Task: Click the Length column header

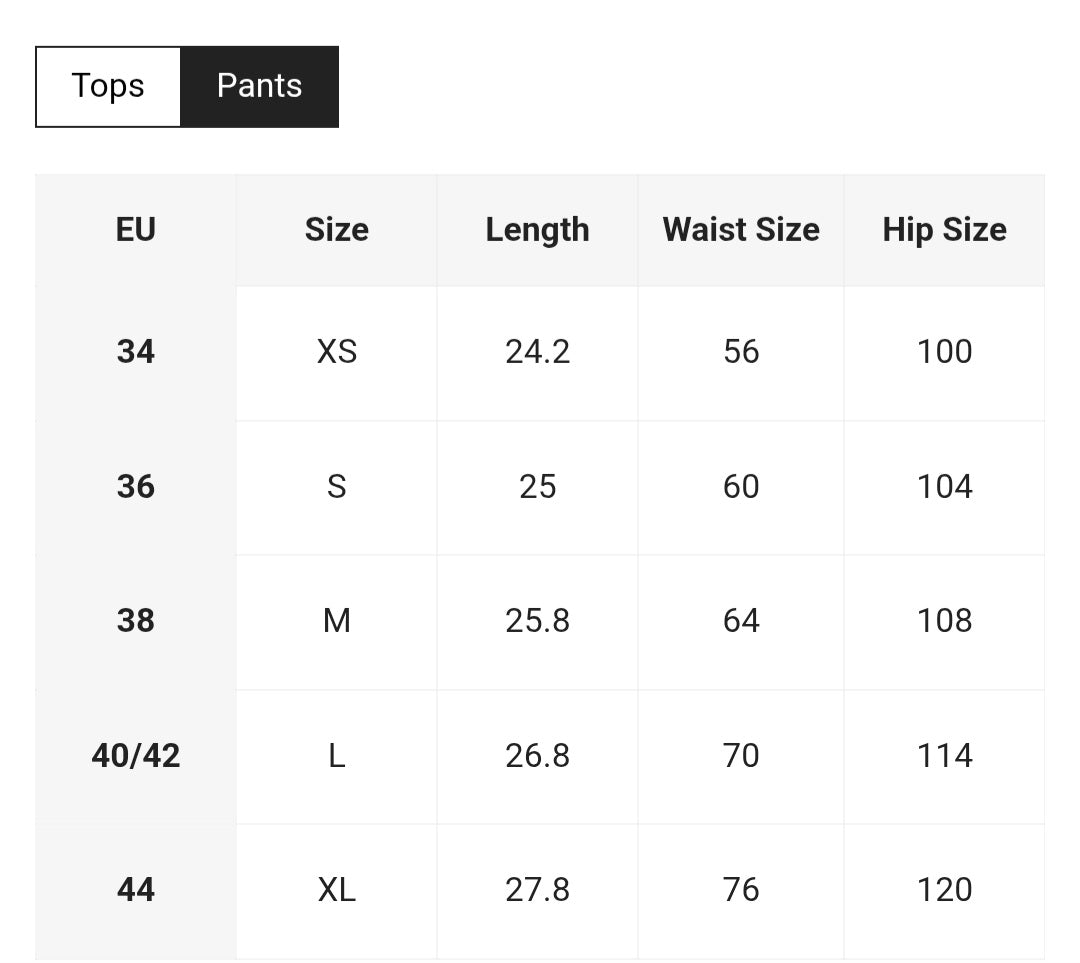Action: 537,230
